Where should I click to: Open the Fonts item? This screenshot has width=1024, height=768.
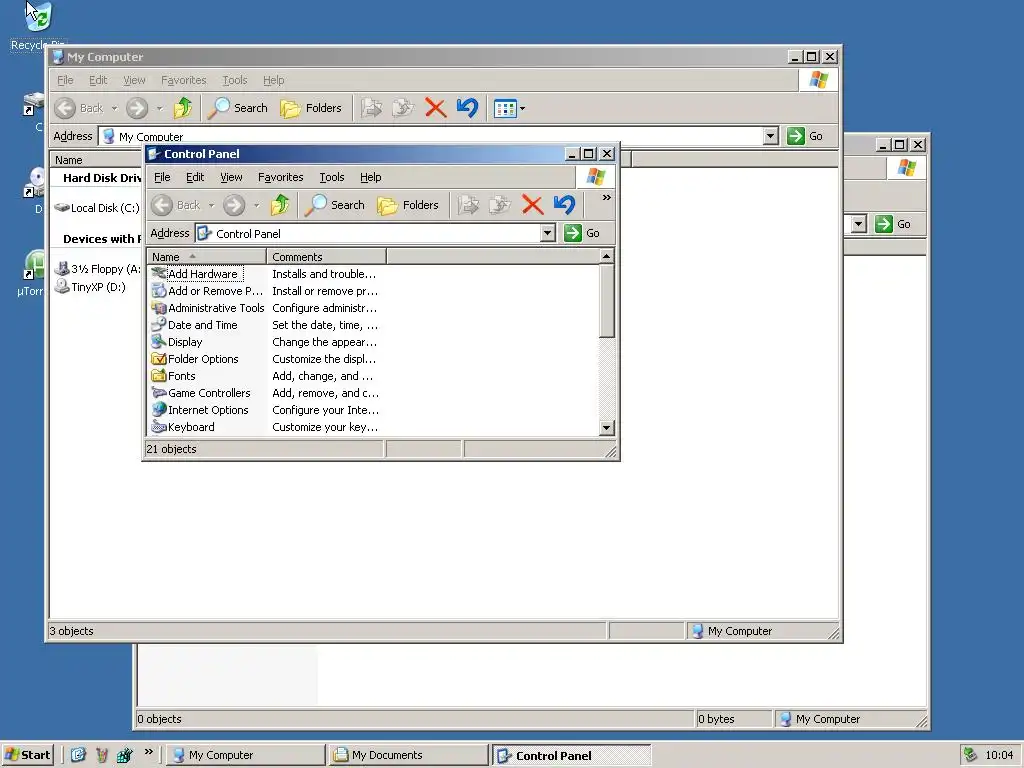pos(173,376)
